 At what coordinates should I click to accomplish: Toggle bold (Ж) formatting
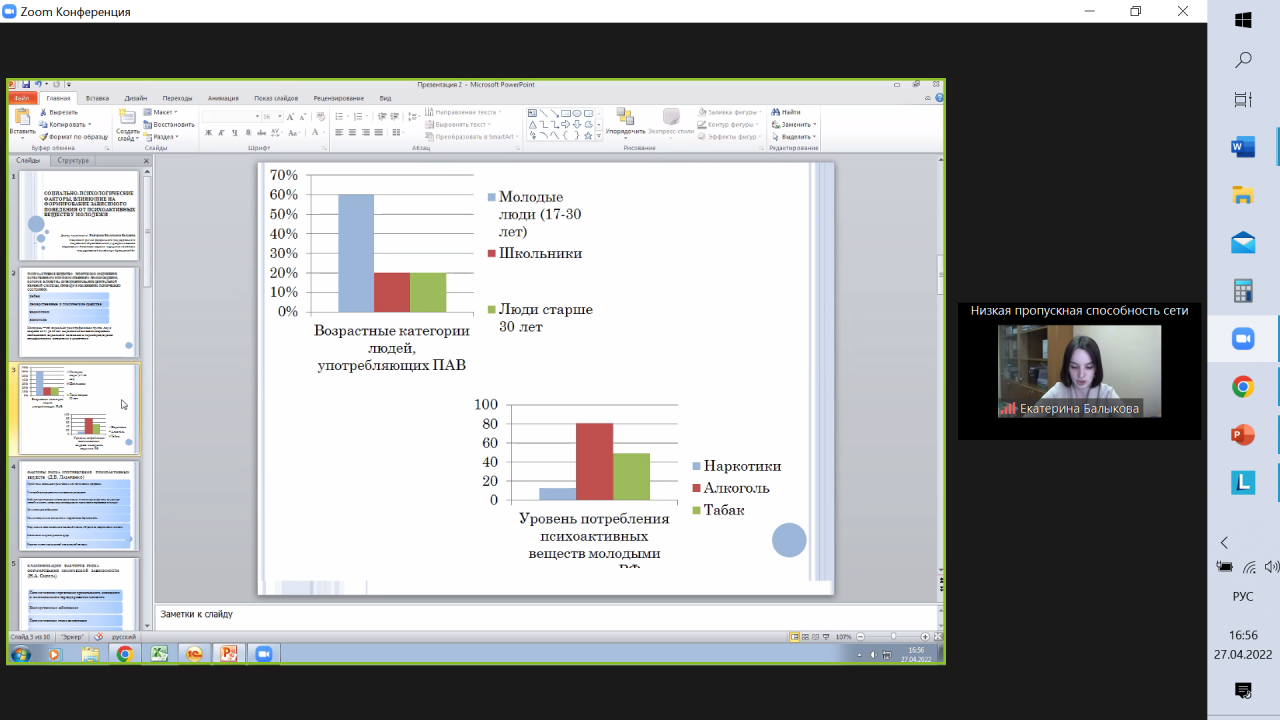pos(208,133)
